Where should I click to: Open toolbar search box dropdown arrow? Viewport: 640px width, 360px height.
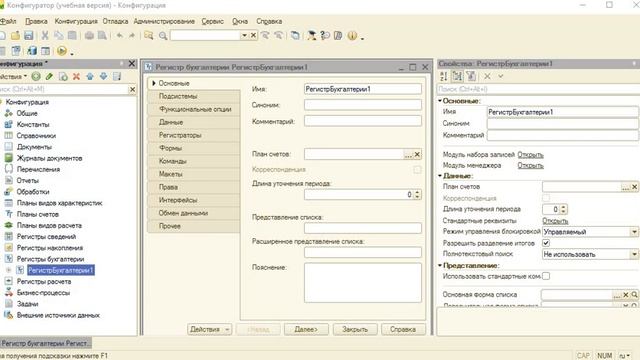click(244, 36)
